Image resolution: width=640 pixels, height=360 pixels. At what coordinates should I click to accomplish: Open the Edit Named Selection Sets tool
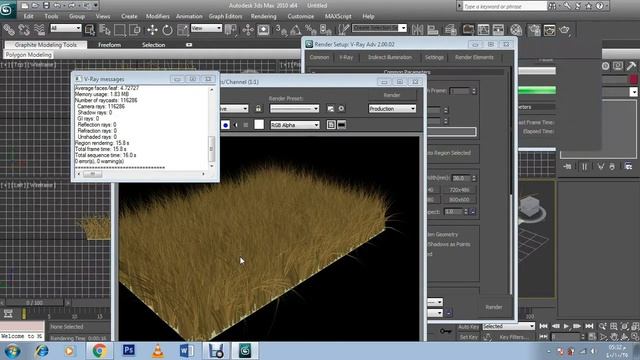[x=344, y=29]
